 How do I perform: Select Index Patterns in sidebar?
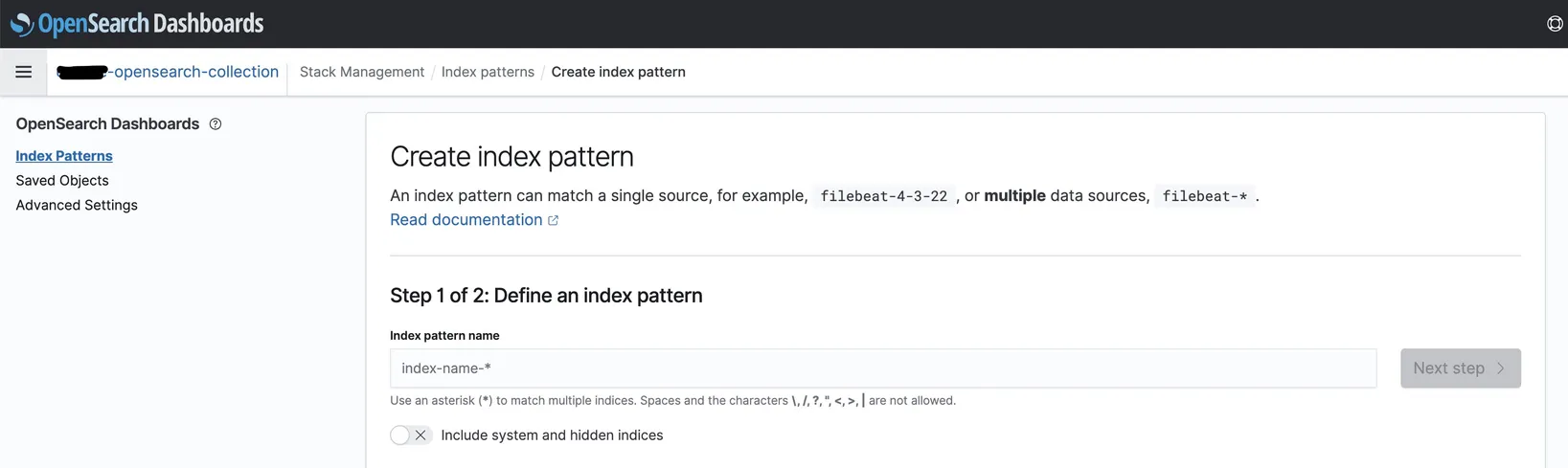point(64,156)
